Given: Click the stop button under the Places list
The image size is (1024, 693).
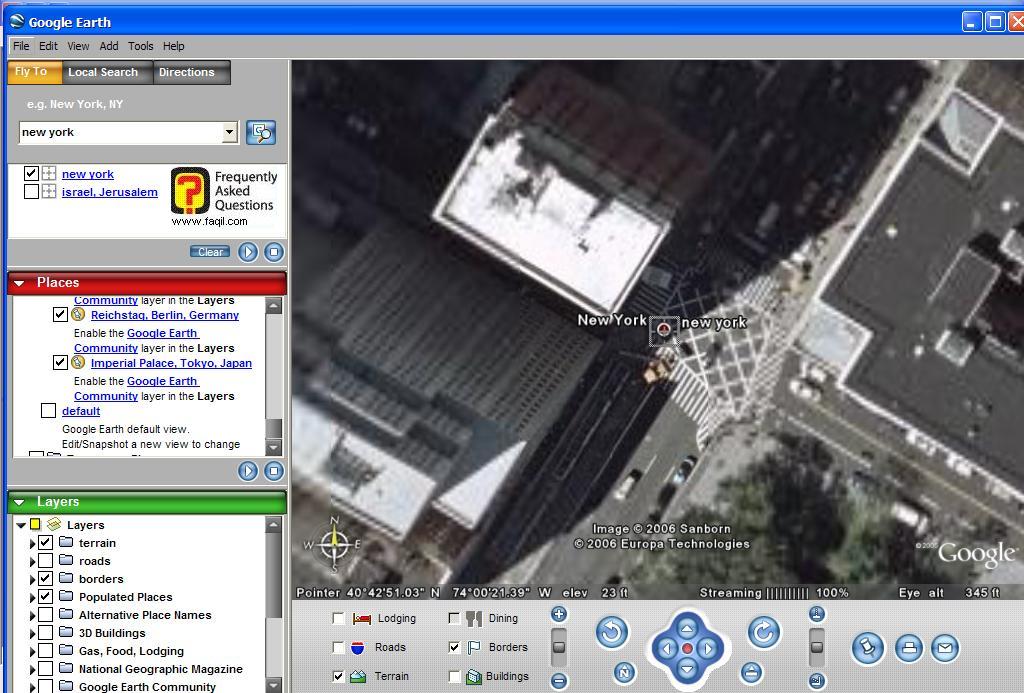Looking at the screenshot, I should 274,471.
